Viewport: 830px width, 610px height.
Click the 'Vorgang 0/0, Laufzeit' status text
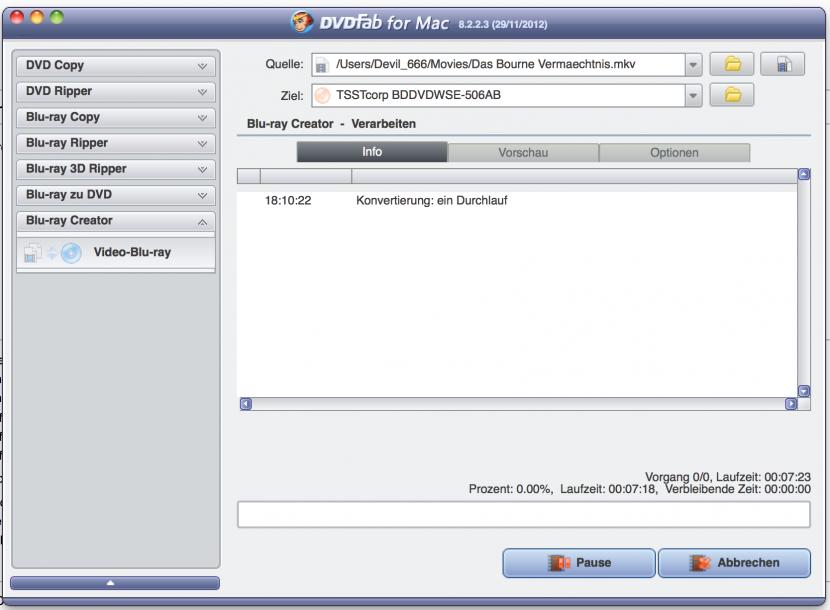(727, 477)
